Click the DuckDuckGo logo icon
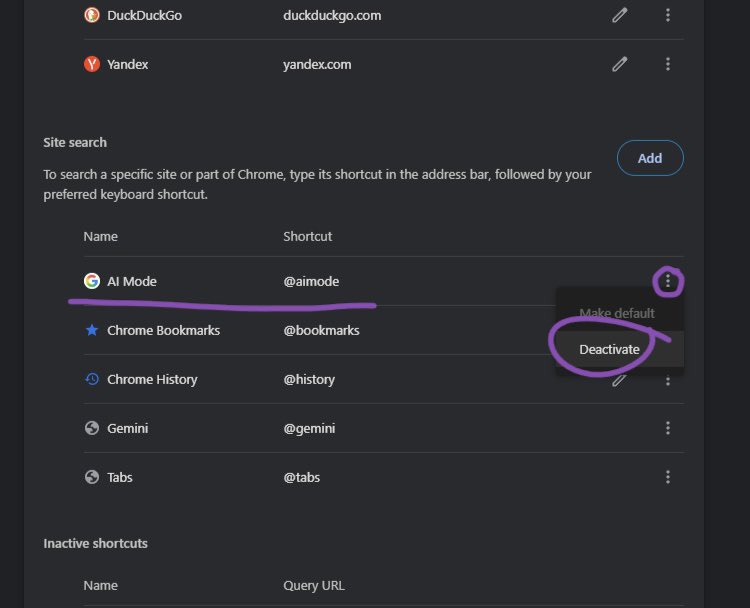The width and height of the screenshot is (750, 608). point(92,15)
